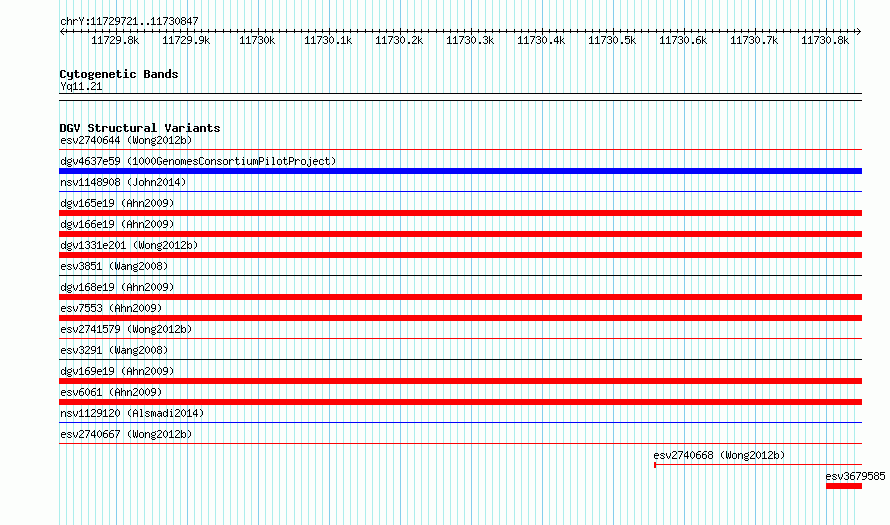
Task: Open the dgv1331e201 (Wong2012b) label
Action: tap(129, 245)
